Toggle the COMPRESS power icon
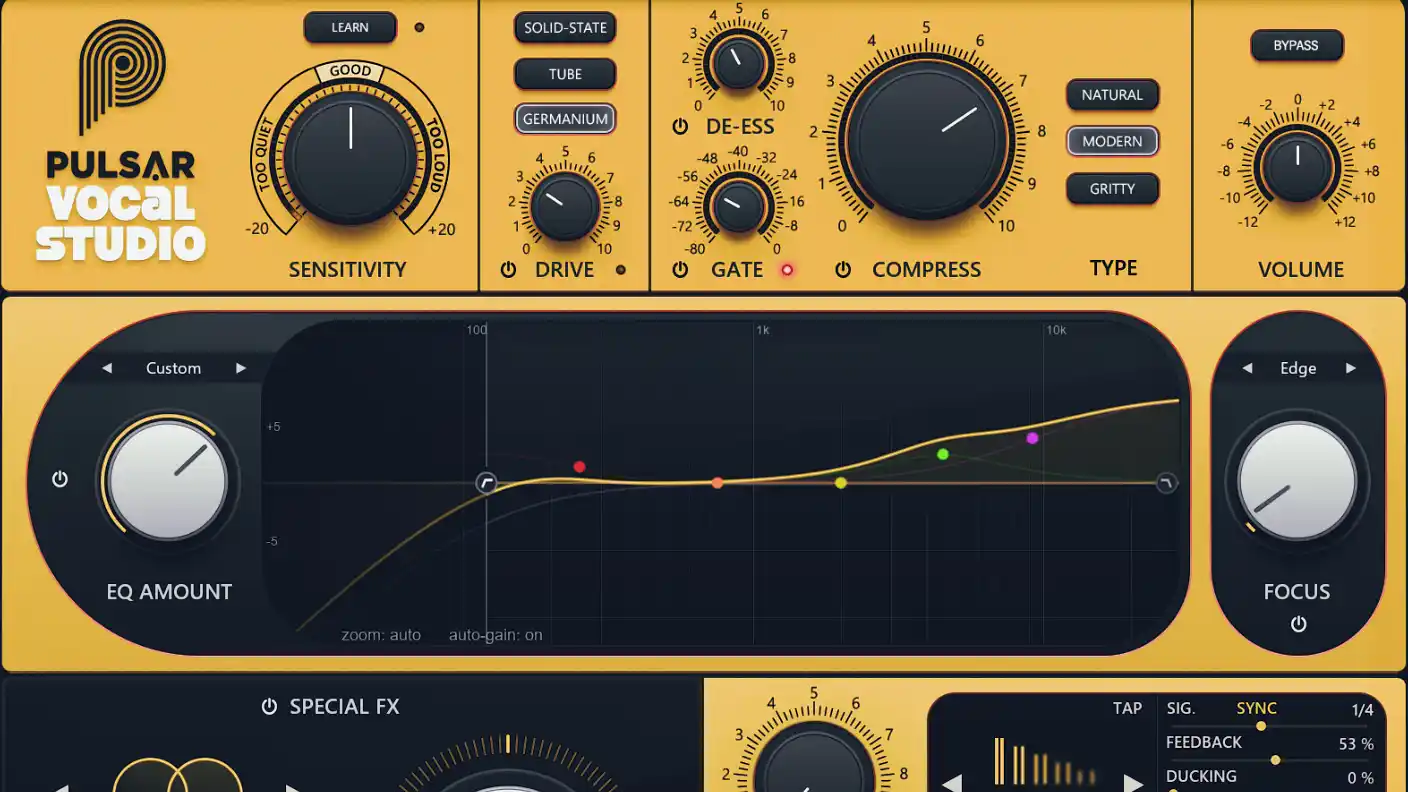This screenshot has height=792, width=1408. (x=843, y=269)
